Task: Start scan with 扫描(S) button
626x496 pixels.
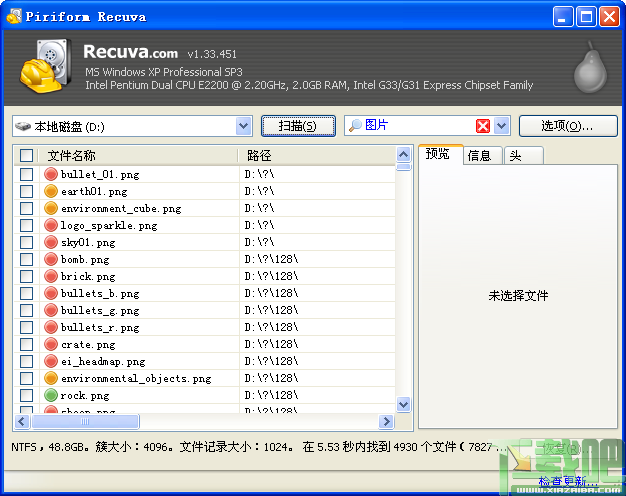Action: 298,126
